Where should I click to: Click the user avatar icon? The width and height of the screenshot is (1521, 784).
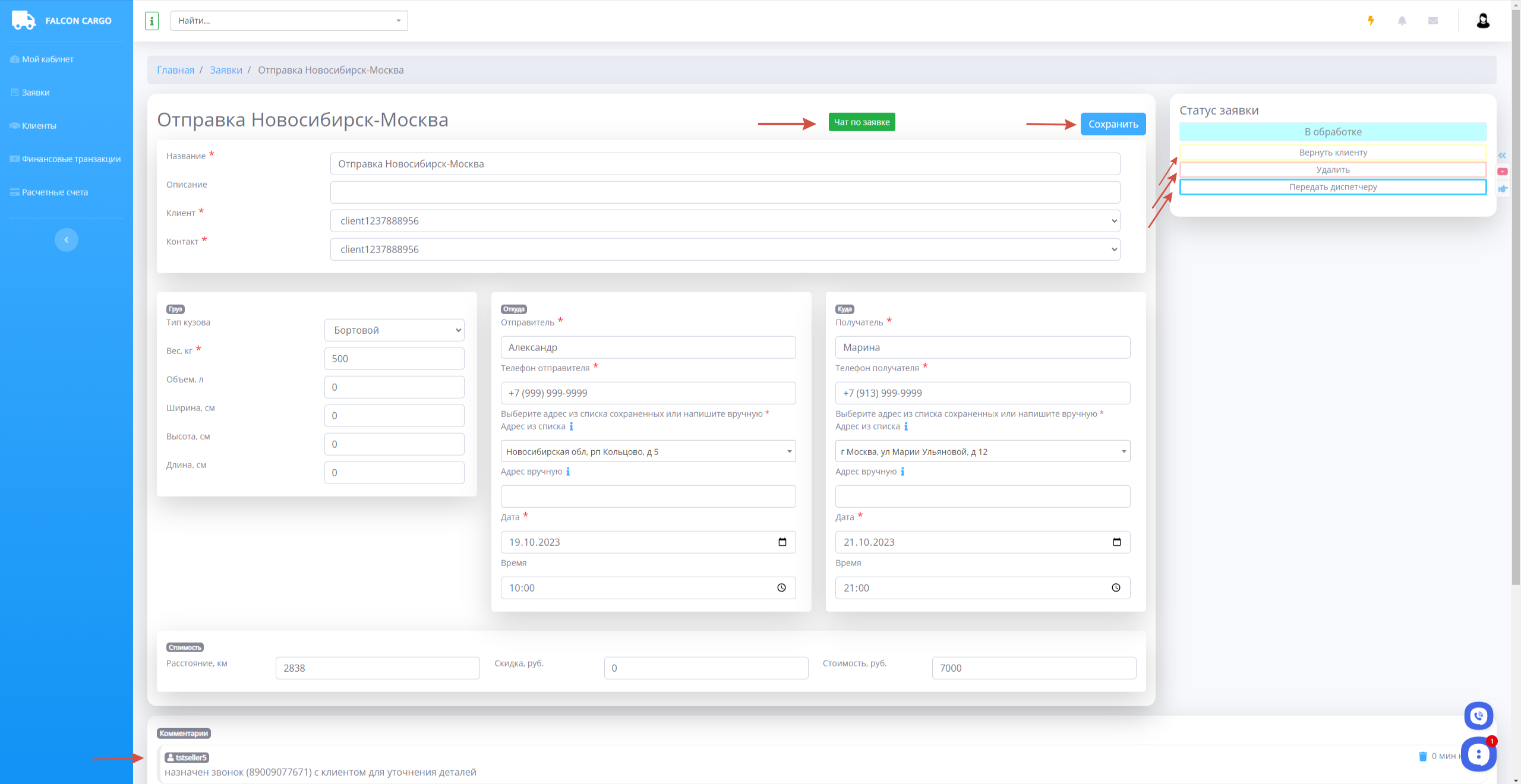pyautogui.click(x=1483, y=21)
